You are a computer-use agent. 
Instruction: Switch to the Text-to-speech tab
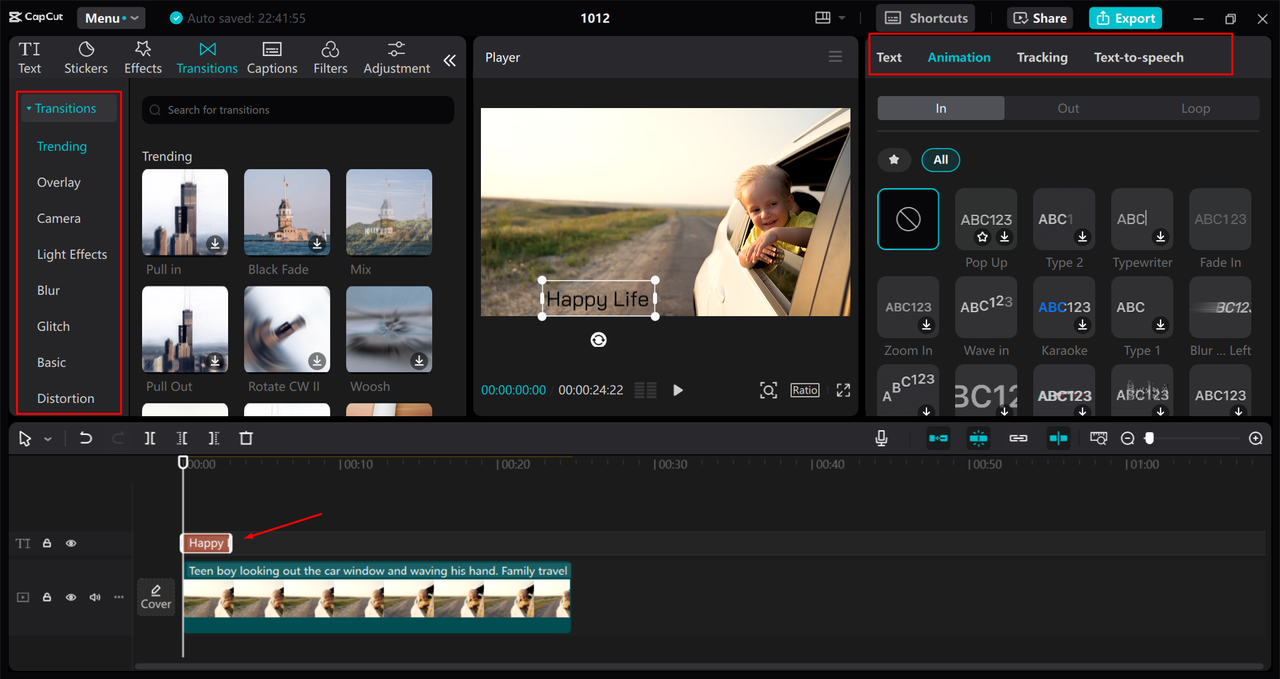pyautogui.click(x=1139, y=57)
